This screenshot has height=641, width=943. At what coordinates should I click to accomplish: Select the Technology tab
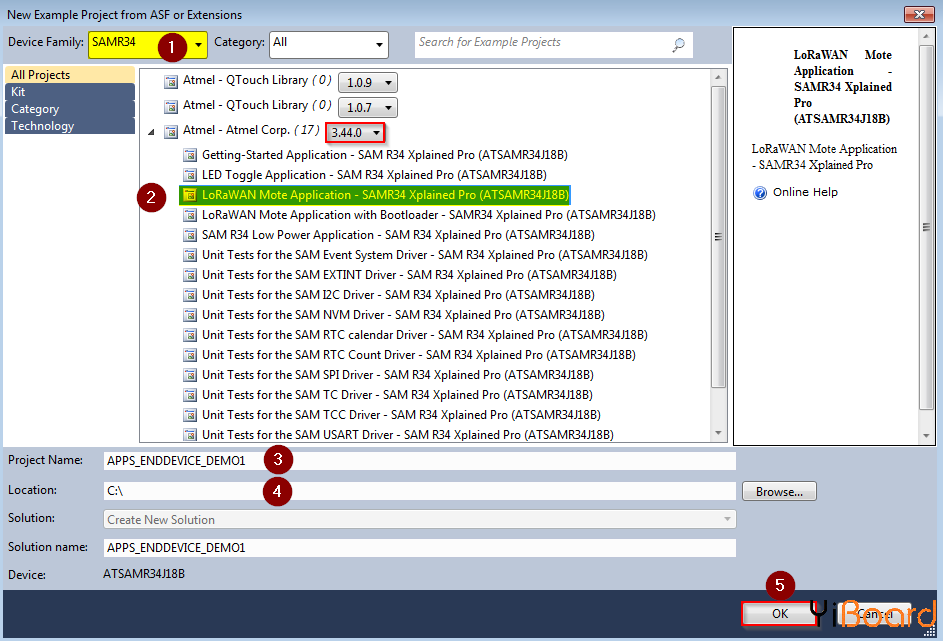tap(69, 126)
